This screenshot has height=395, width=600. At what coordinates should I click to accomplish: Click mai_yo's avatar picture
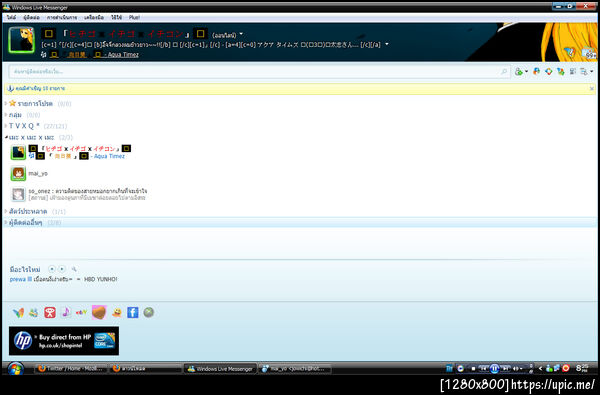pos(18,173)
